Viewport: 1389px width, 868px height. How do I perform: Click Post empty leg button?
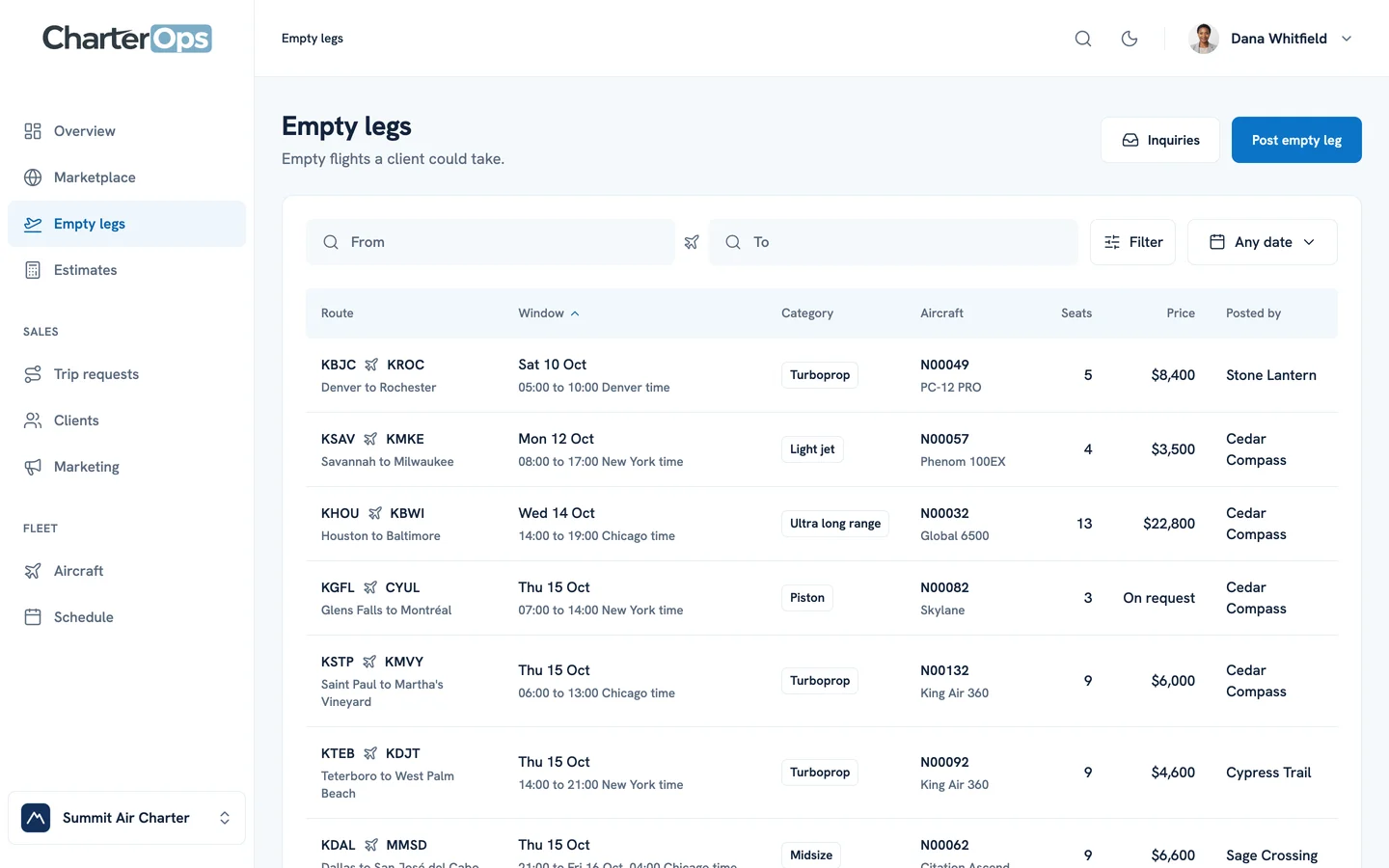pos(1296,140)
